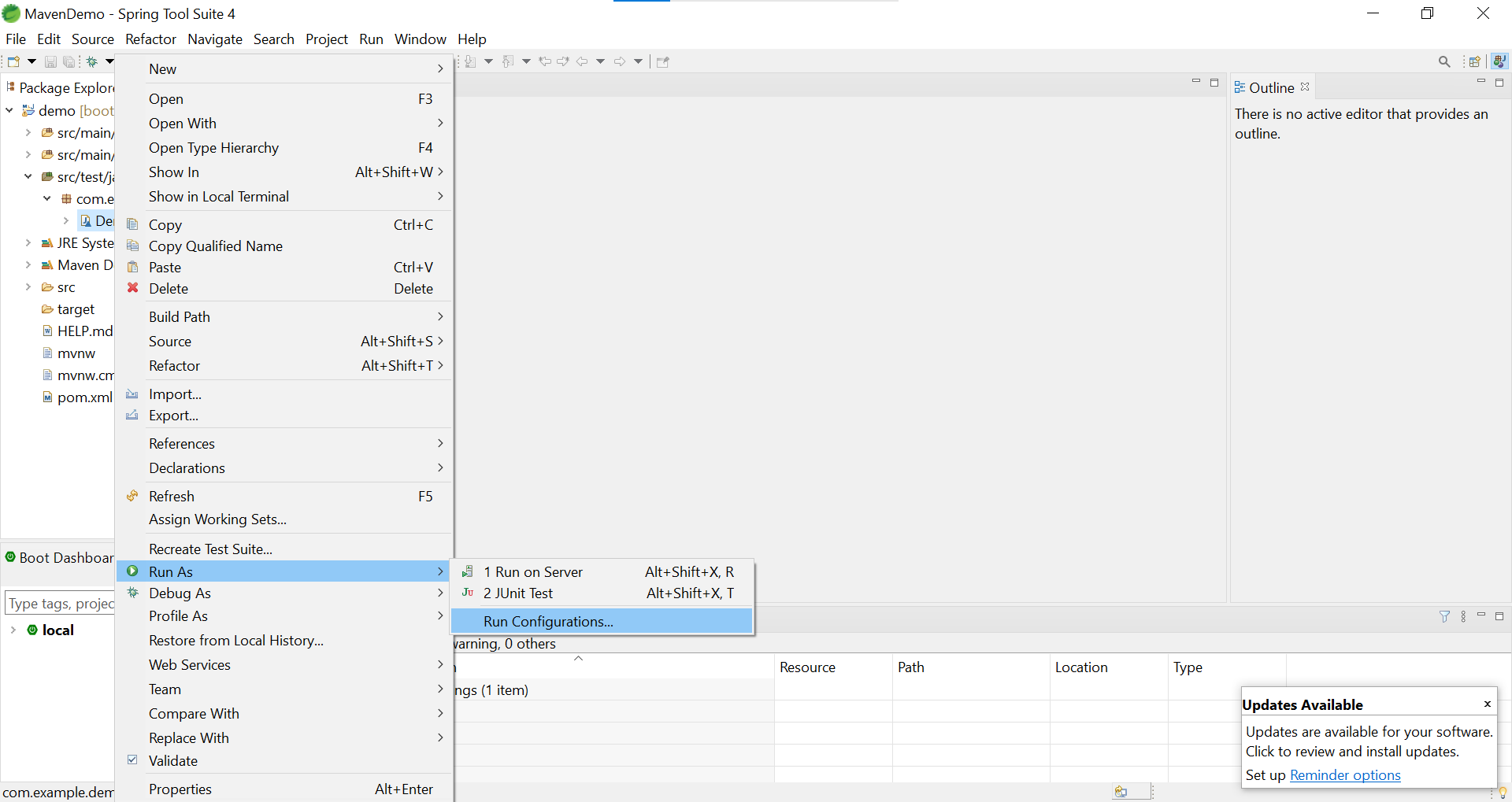Screen dimensions: 1512x802
Task: Choose Debug As in context menu
Action: coord(285,593)
